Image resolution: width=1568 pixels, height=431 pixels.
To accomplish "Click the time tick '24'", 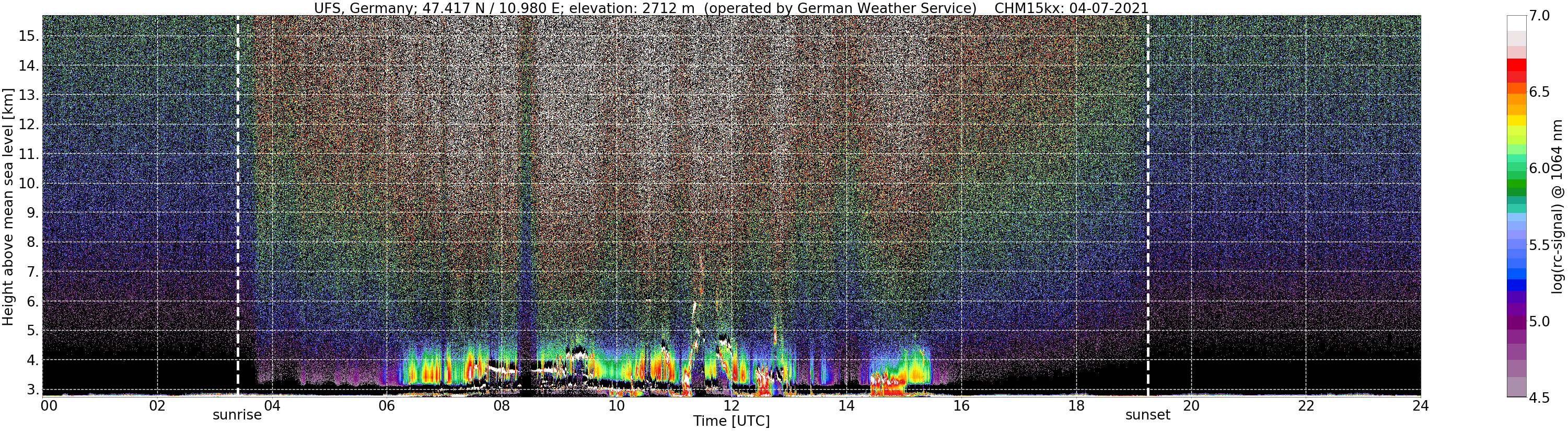I will click(1420, 405).
